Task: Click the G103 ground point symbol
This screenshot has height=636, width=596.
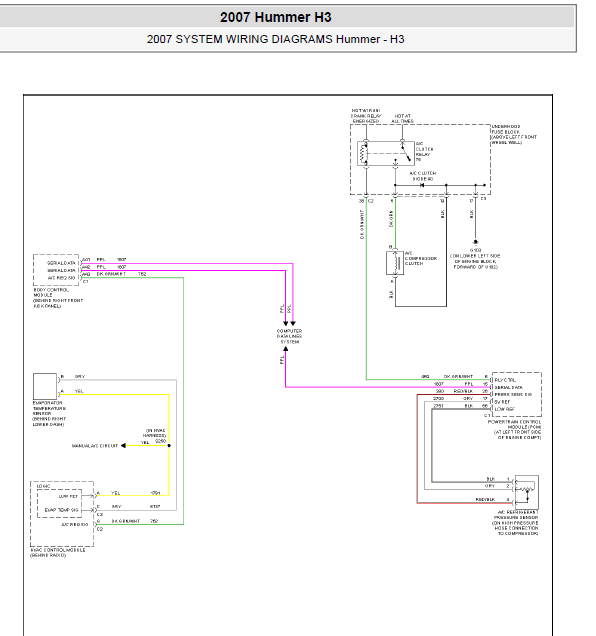Action: click(x=476, y=242)
